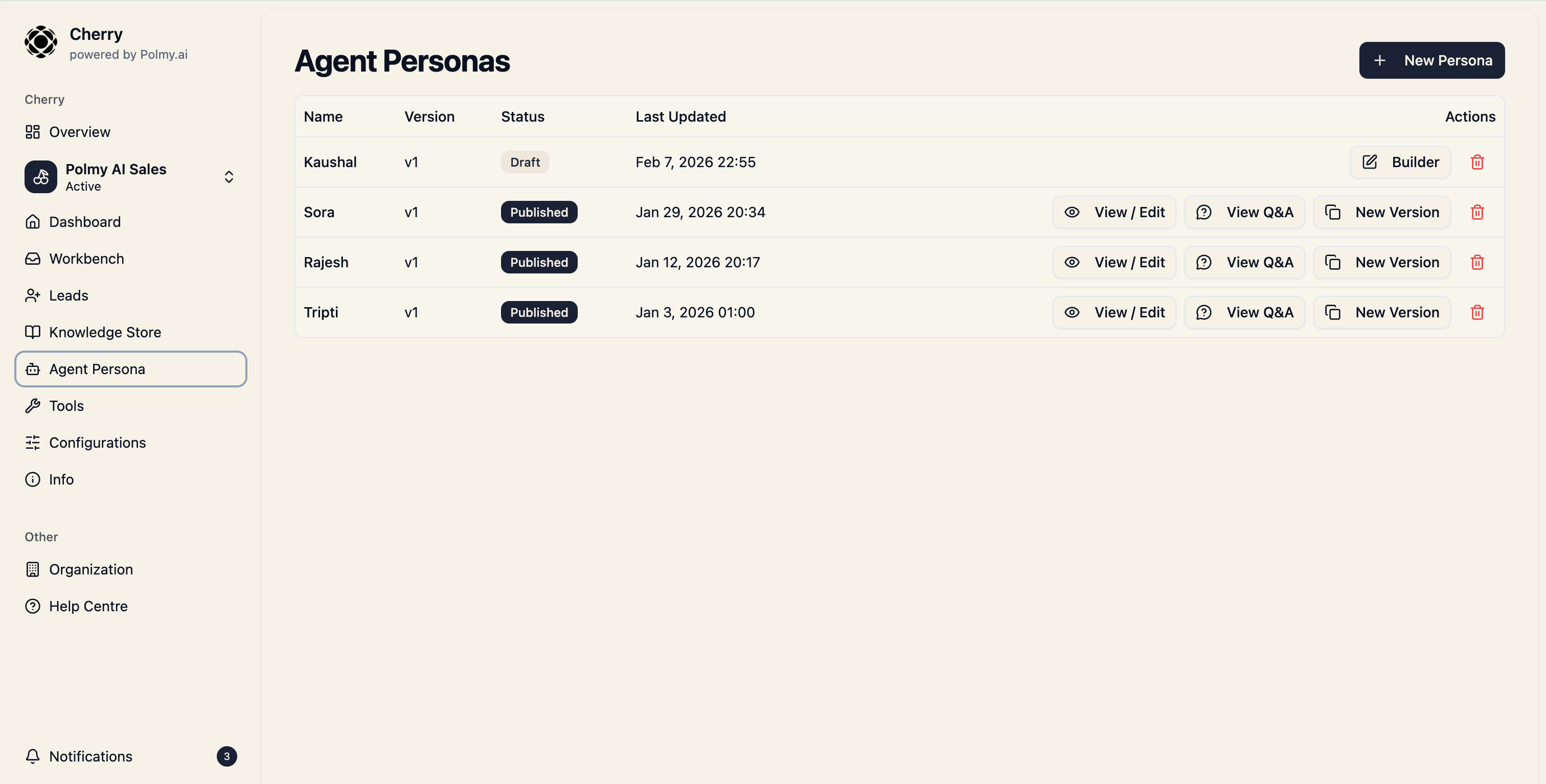
Task: Click the trash icon for Tripti
Action: pyautogui.click(x=1477, y=312)
